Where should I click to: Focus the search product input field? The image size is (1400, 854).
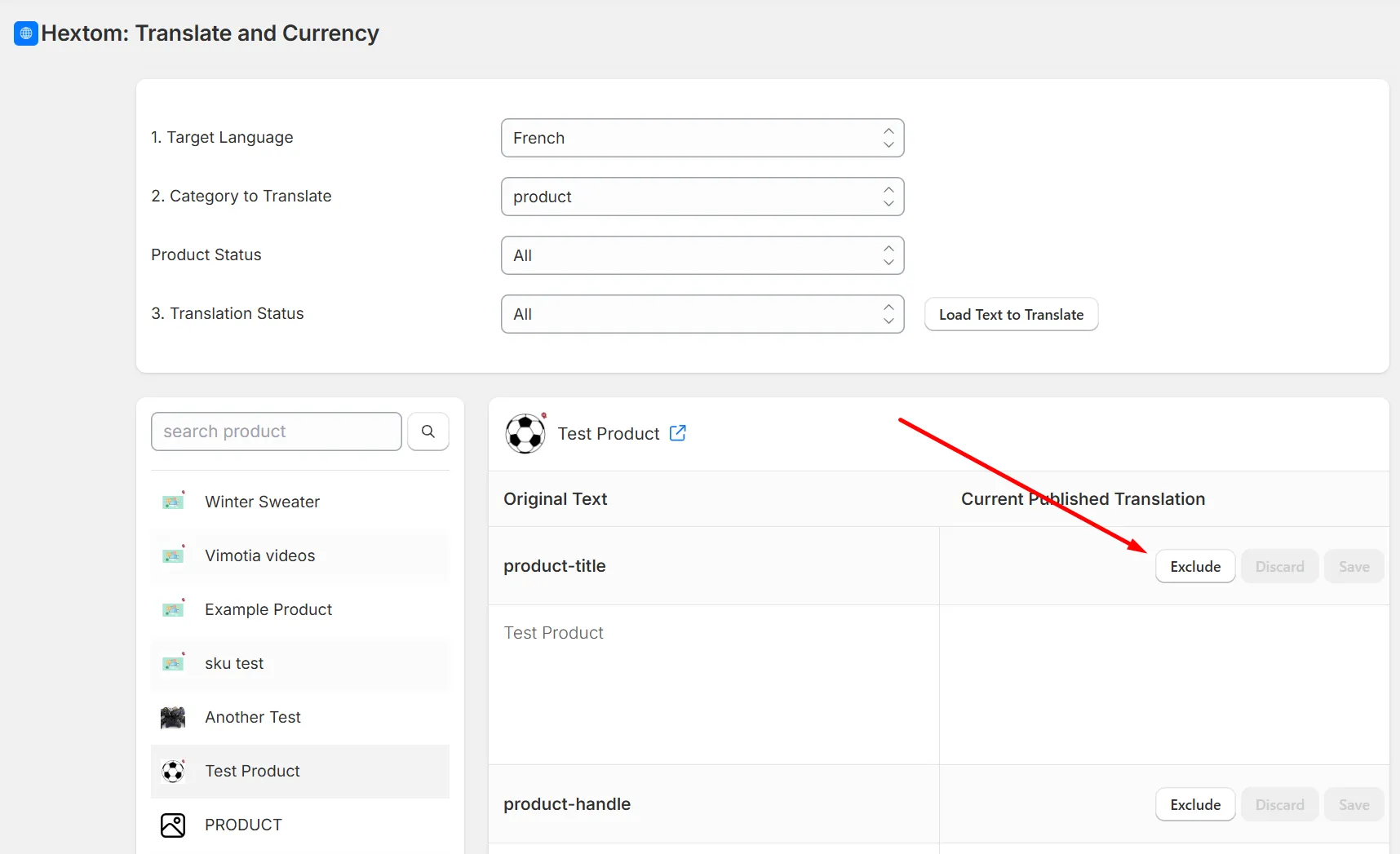pyautogui.click(x=277, y=431)
